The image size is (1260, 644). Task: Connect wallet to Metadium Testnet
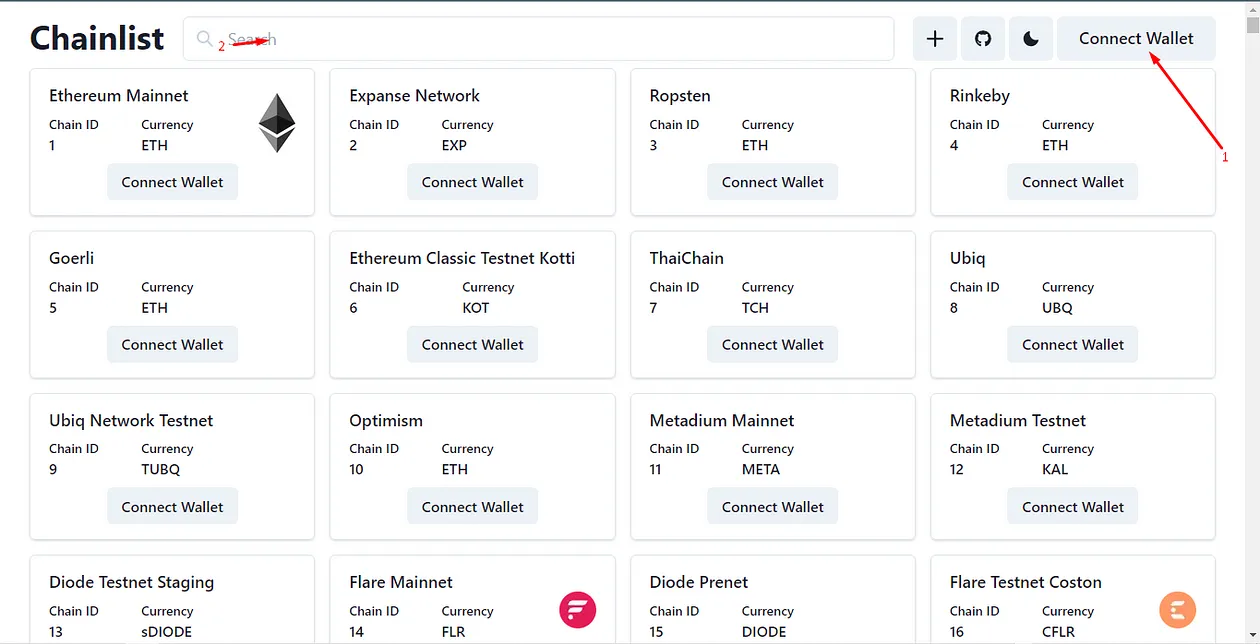(x=1072, y=507)
